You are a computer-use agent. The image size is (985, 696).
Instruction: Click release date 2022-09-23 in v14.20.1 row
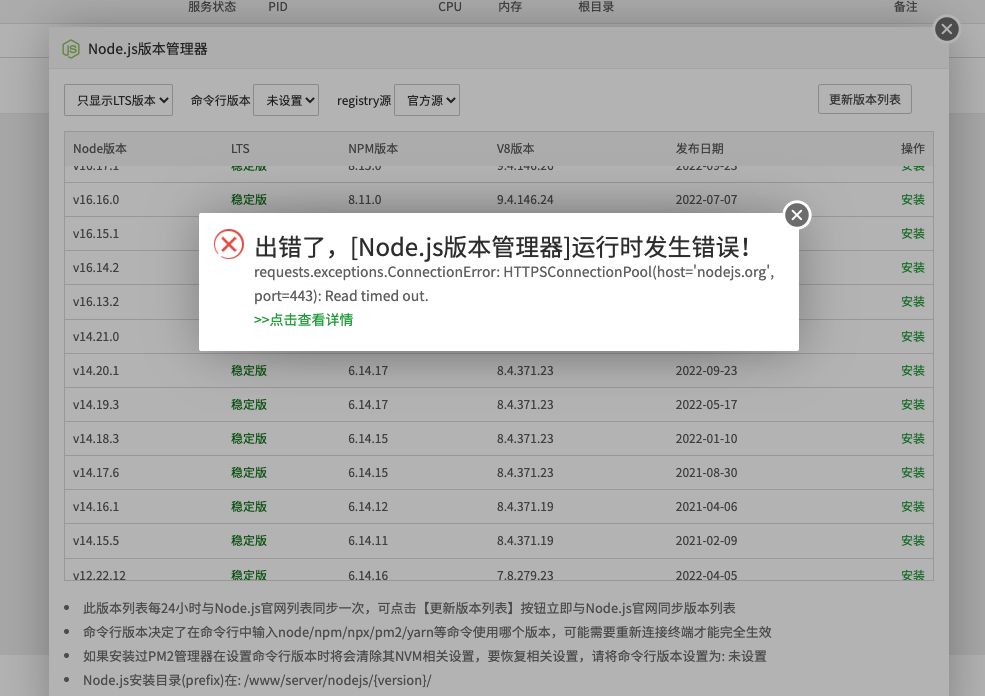click(x=706, y=371)
